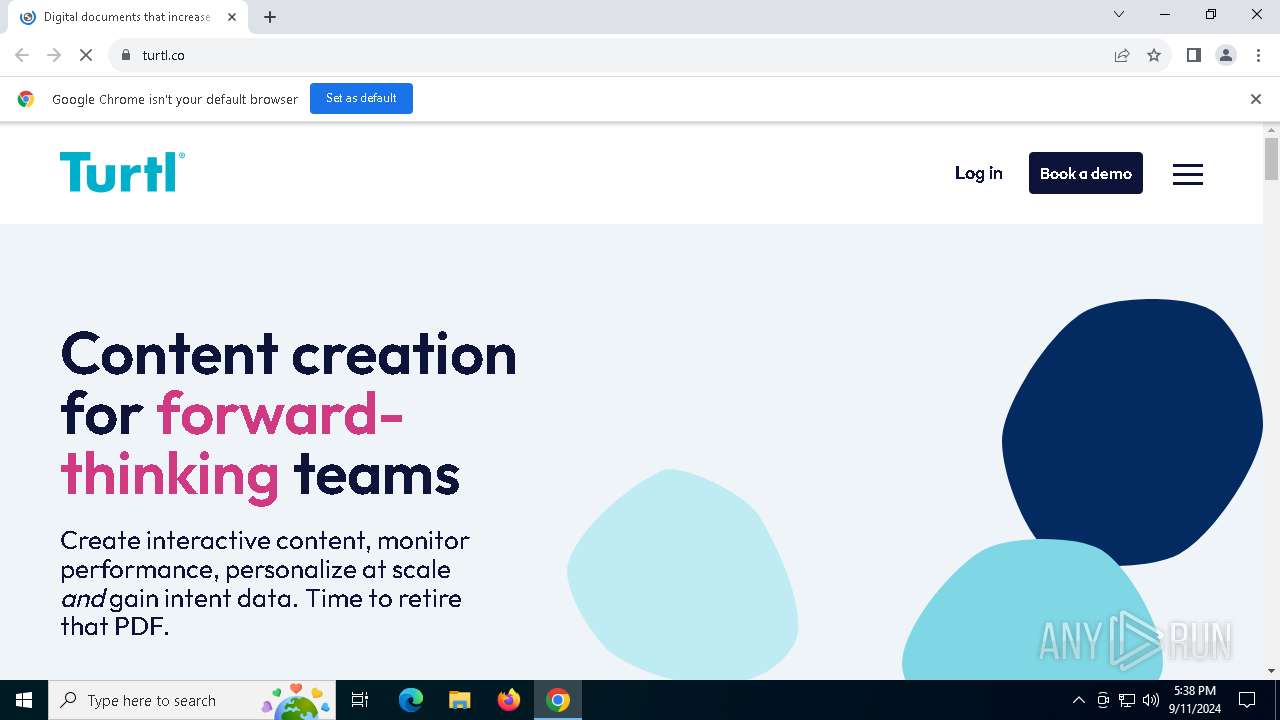The image size is (1280, 720).
Task: Open the volume control tray icon
Action: click(x=1151, y=700)
